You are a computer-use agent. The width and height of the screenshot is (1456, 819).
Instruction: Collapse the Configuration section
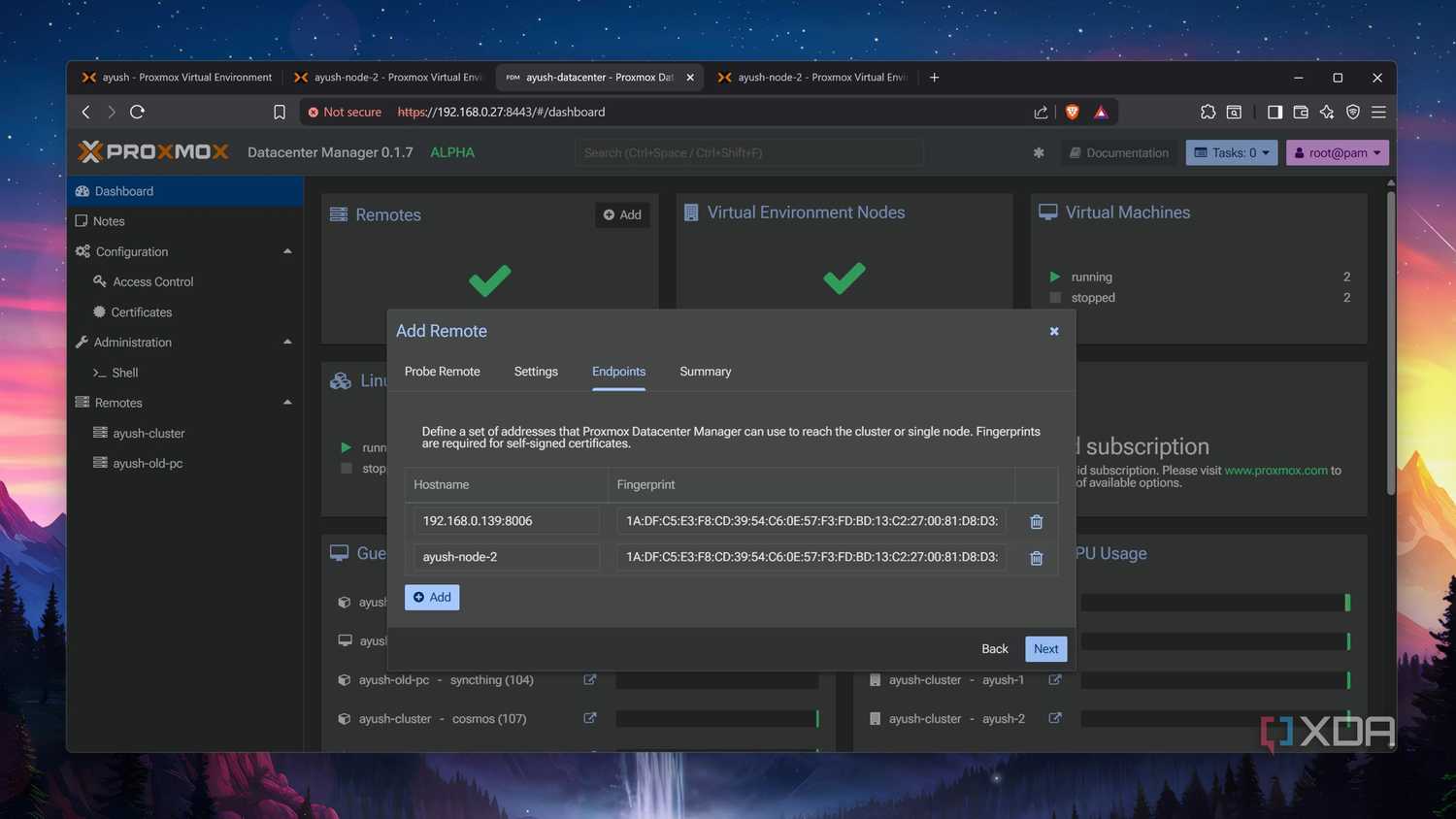point(287,251)
